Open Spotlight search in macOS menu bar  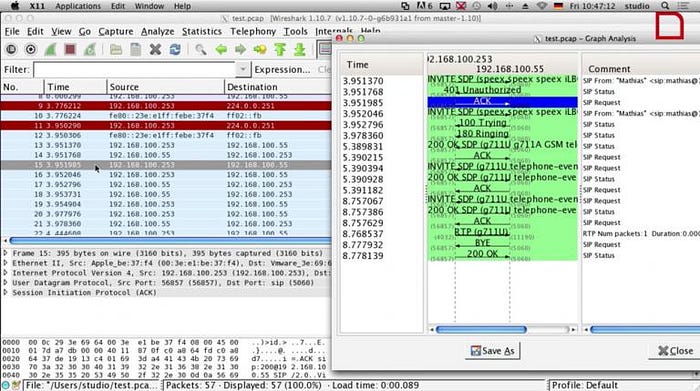click(x=665, y=6)
